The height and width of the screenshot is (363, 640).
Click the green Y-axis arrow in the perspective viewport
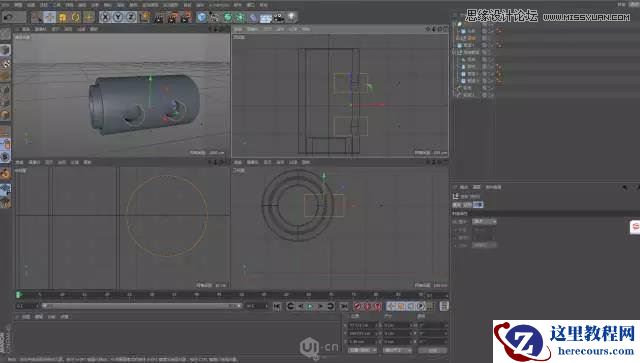[x=150, y=78]
